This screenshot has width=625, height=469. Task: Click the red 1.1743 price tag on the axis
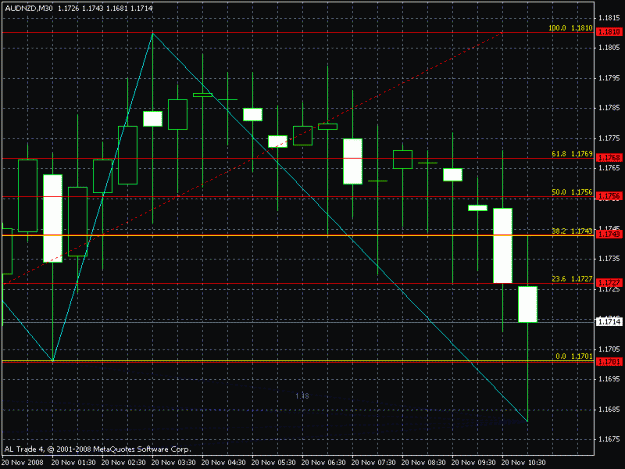(609, 234)
